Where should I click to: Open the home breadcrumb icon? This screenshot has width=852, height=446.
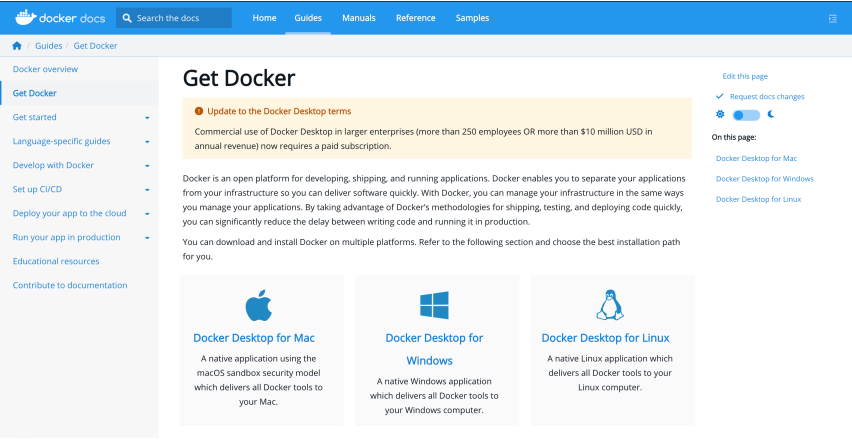[17, 46]
